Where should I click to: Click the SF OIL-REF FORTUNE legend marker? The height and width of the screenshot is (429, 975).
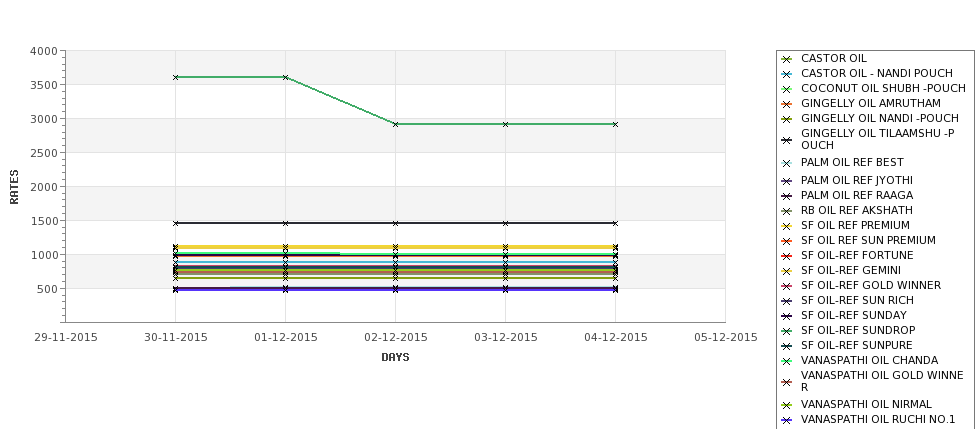787,256
